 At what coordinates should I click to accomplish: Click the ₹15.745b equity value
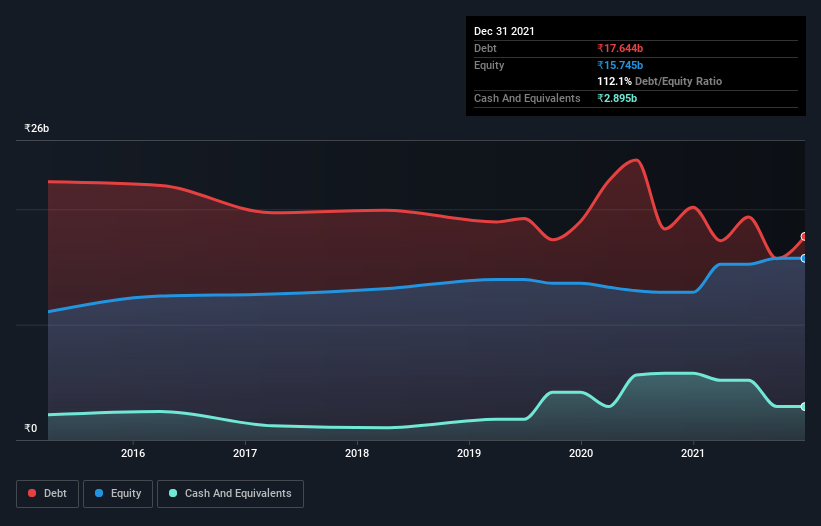click(x=620, y=65)
